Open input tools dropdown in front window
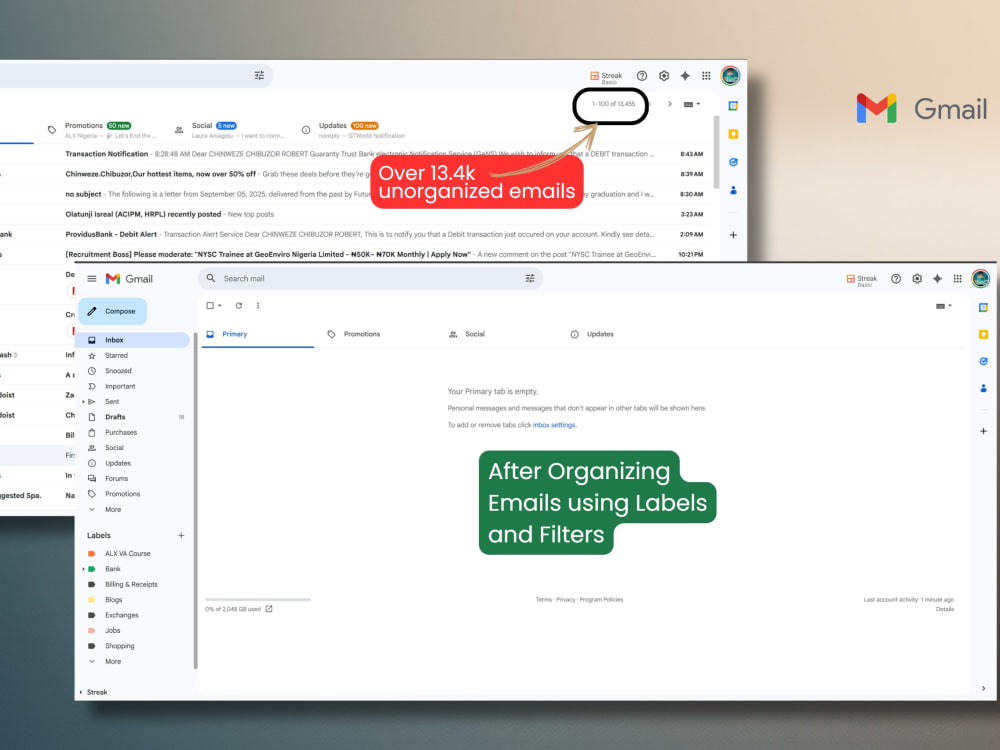The image size is (1000, 750). (x=943, y=306)
